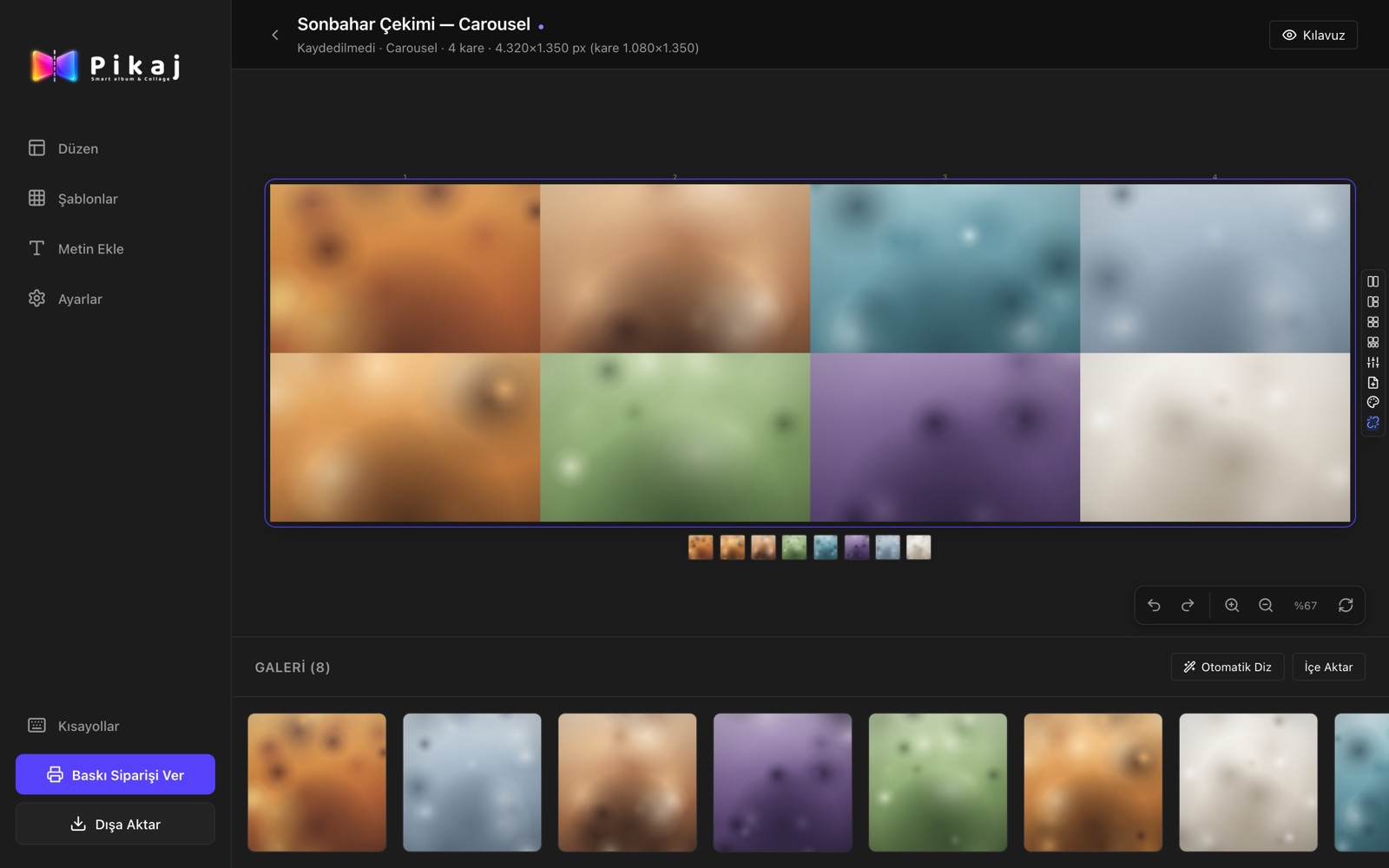The height and width of the screenshot is (868, 1389).
Task: Select the two-column layout icon
Action: click(x=1373, y=281)
